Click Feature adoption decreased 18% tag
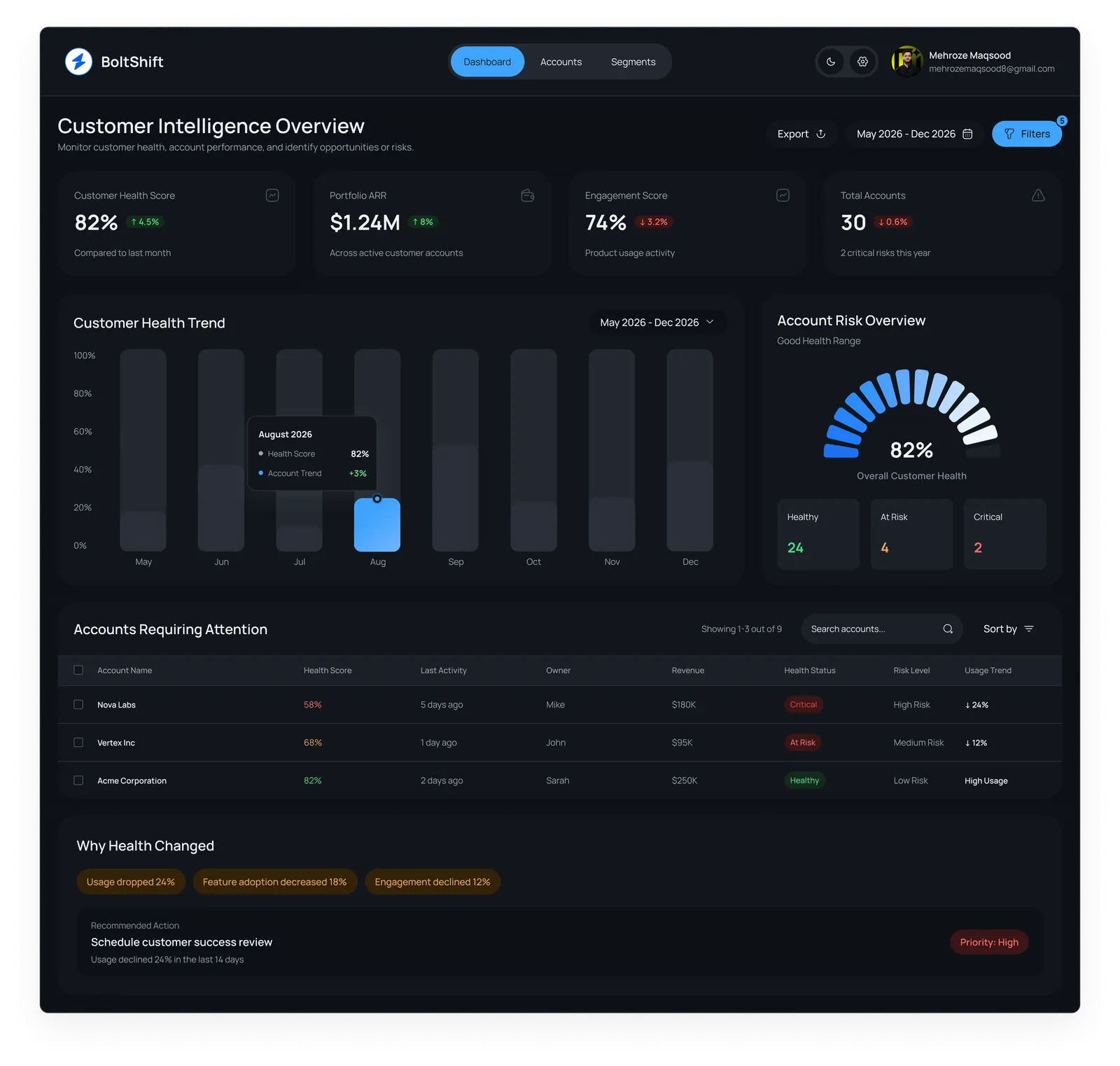This screenshot has height=1066, width=1120. [275, 882]
